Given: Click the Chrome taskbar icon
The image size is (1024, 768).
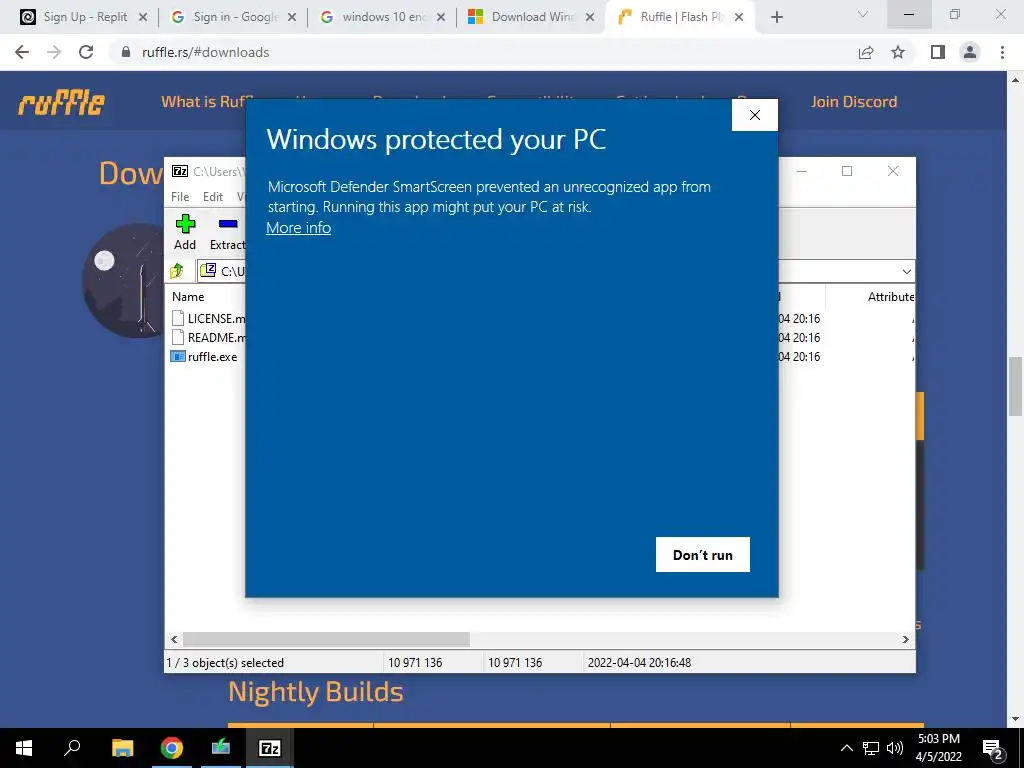Looking at the screenshot, I should click(172, 748).
